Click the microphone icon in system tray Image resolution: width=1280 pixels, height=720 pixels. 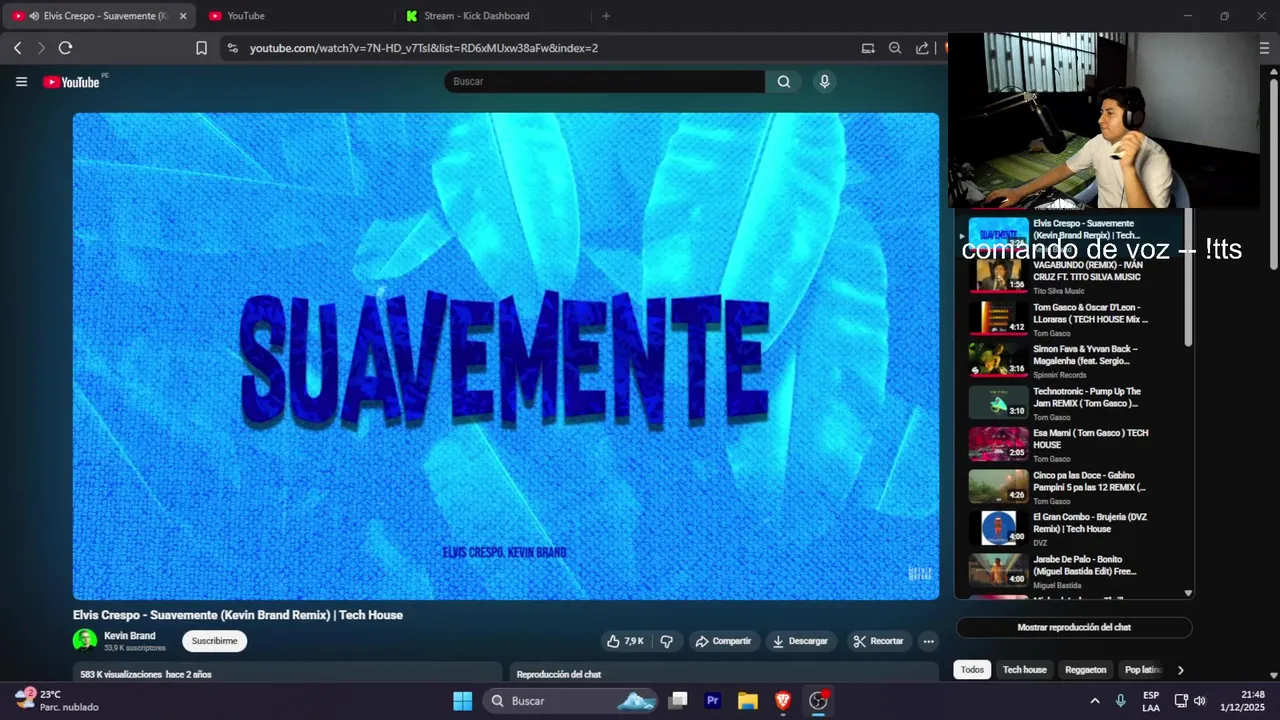tap(1120, 701)
